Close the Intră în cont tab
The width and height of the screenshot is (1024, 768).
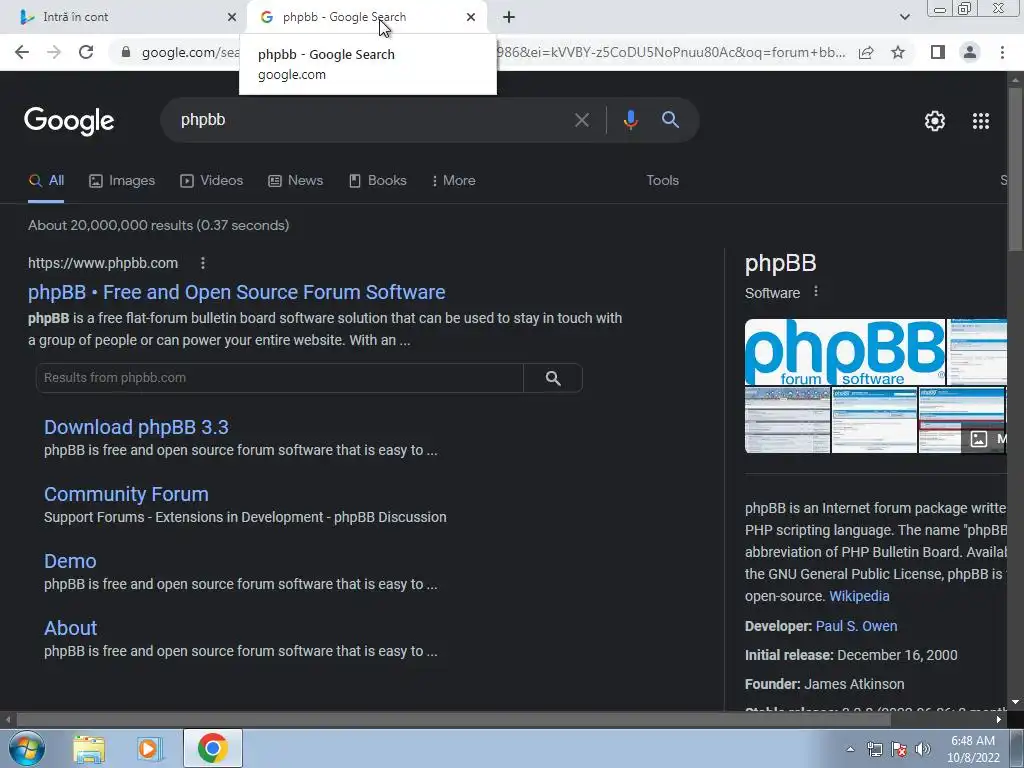[x=232, y=17]
